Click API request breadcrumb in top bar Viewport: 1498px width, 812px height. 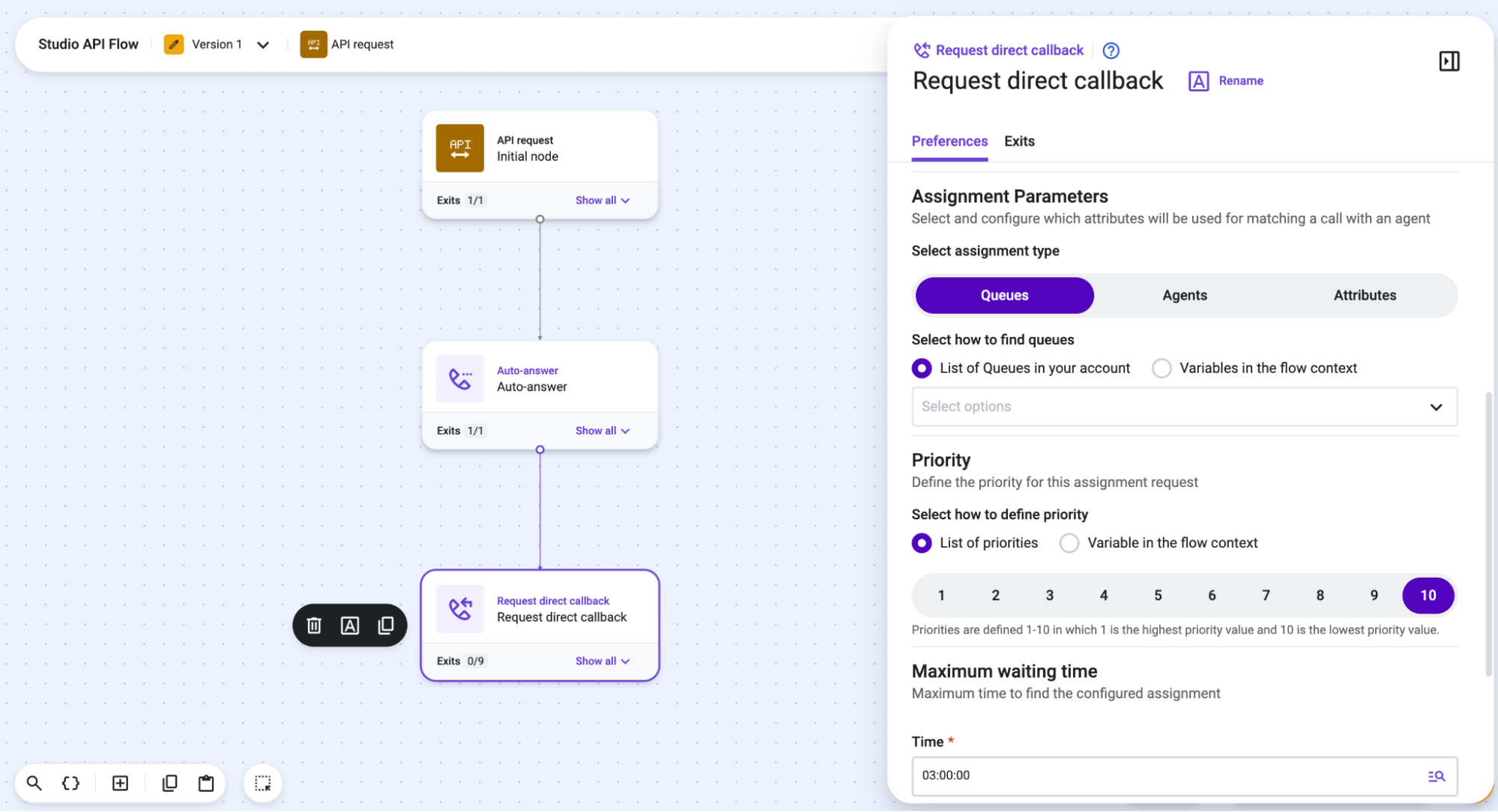point(347,44)
